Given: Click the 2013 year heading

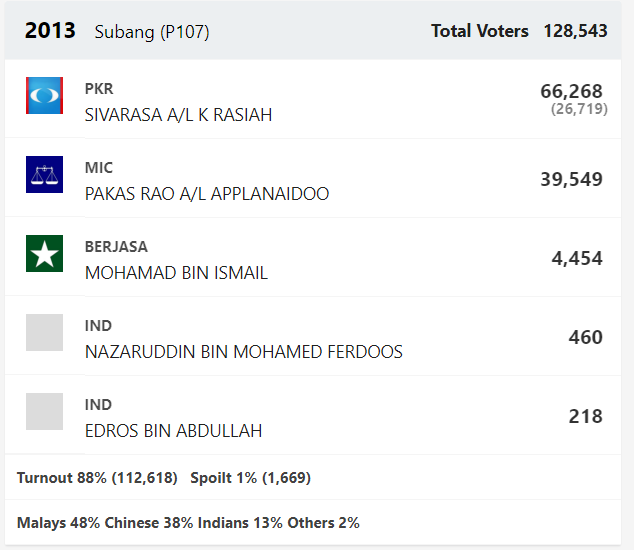Looking at the screenshot, I should coord(50,31).
